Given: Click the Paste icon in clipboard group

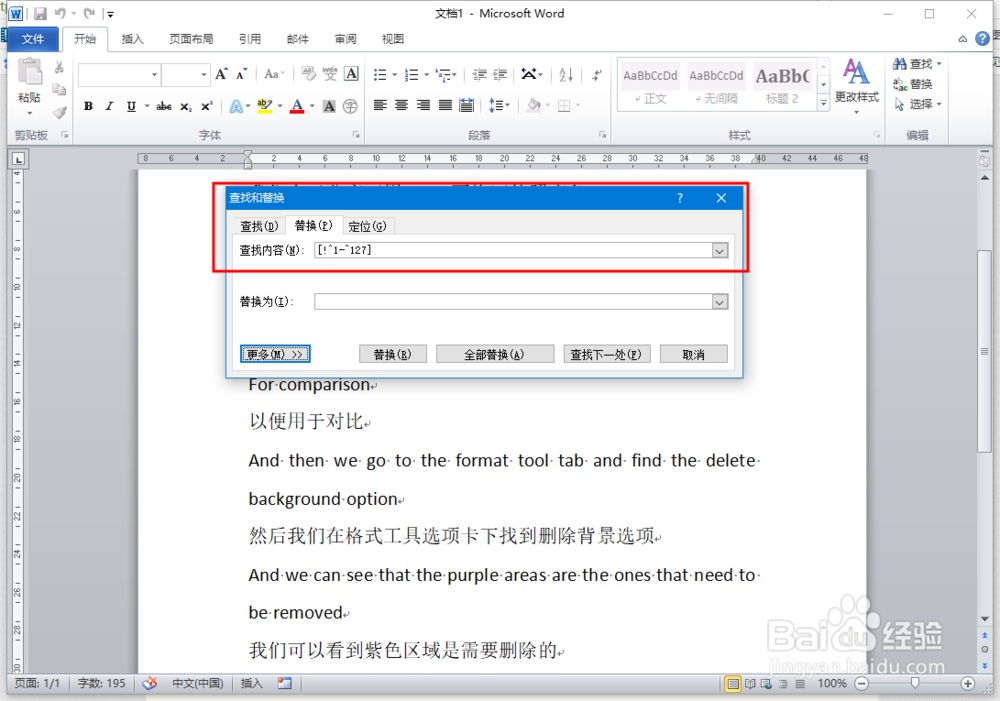Looking at the screenshot, I should click(29, 71).
